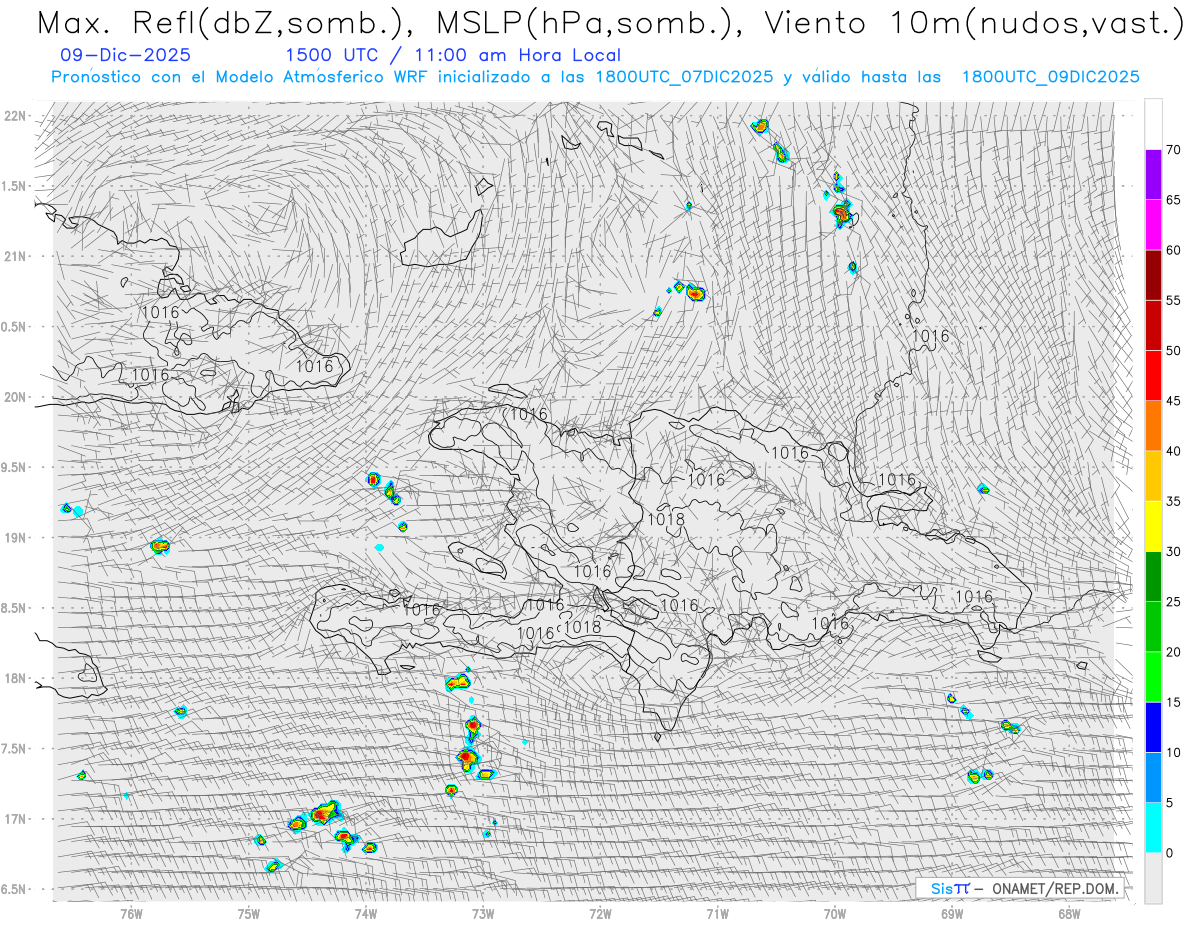The image size is (1200, 927).
Task: Pick the dark blue 10-15 dBZ colorbar segment
Action: [1153, 727]
